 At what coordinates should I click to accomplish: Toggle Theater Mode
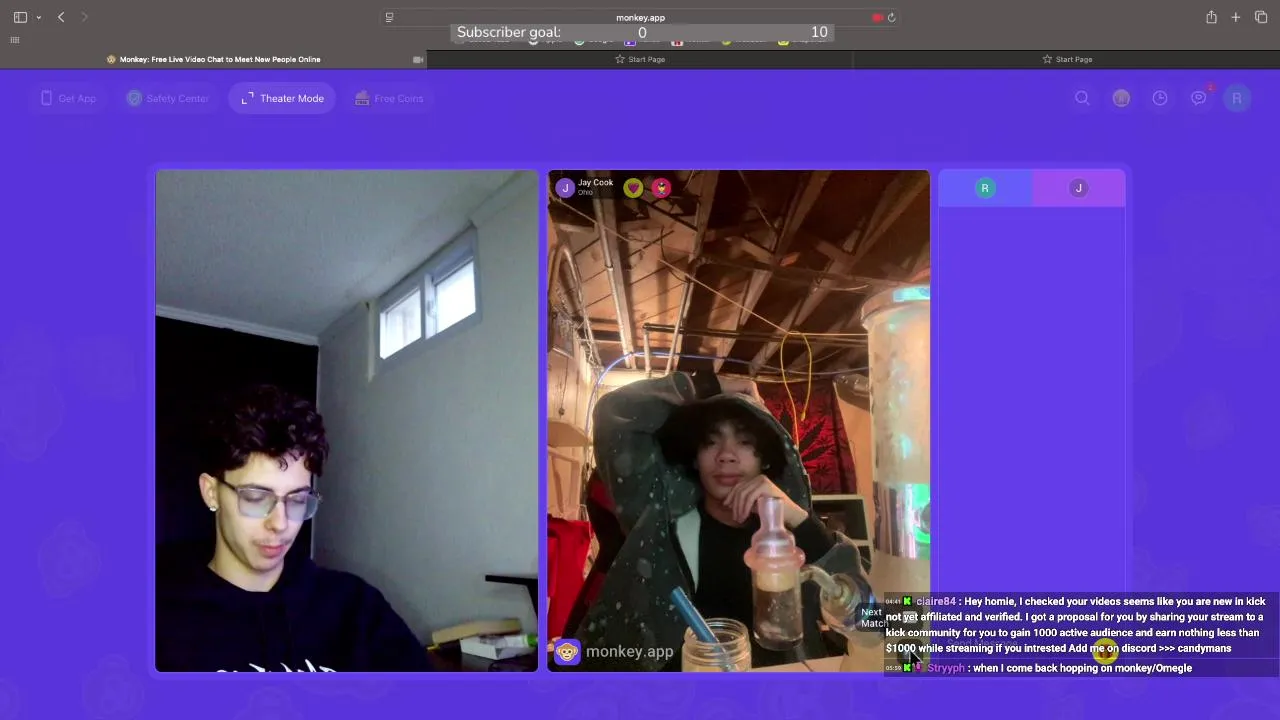(282, 98)
